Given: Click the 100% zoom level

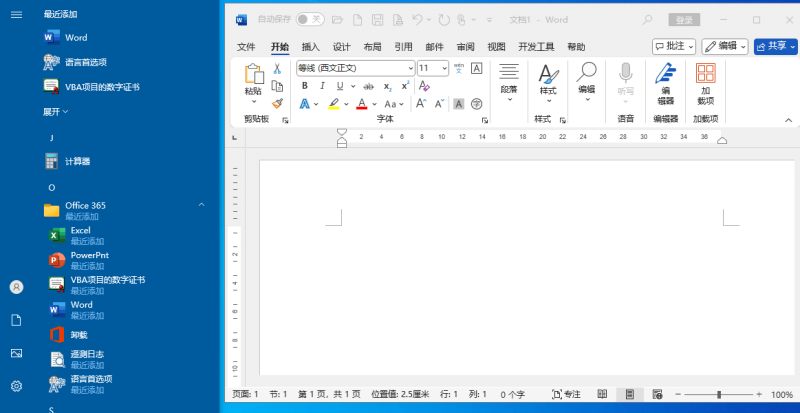Looking at the screenshot, I should pyautogui.click(x=782, y=394).
